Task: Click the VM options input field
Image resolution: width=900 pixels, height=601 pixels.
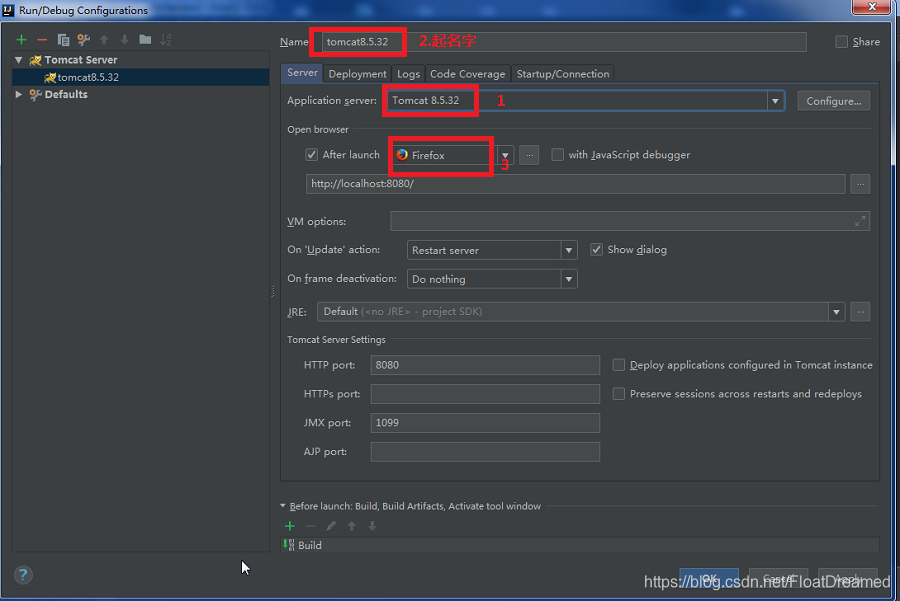Action: click(630, 221)
